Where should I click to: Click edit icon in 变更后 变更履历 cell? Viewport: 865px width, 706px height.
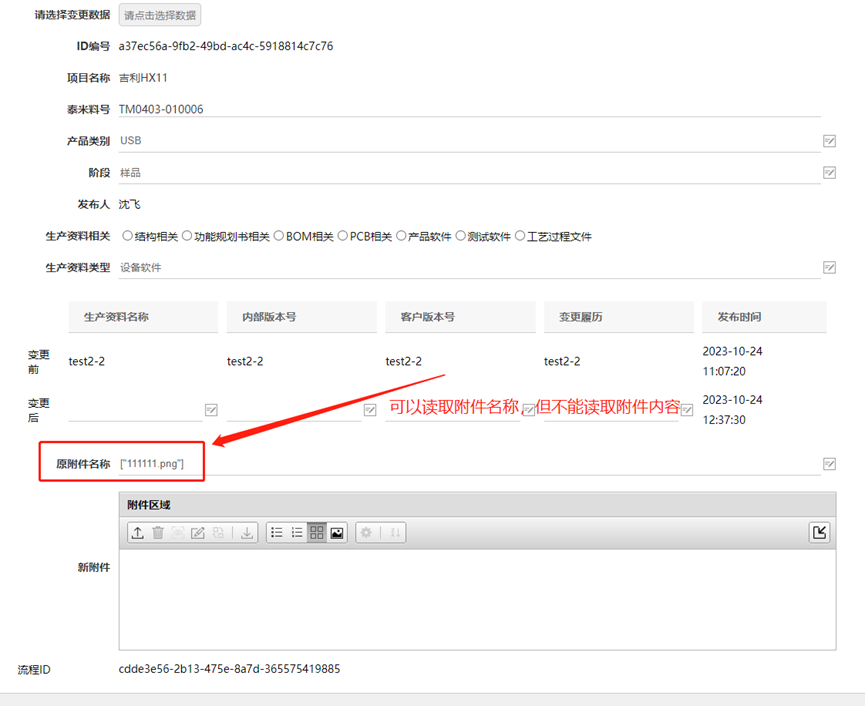[687, 410]
